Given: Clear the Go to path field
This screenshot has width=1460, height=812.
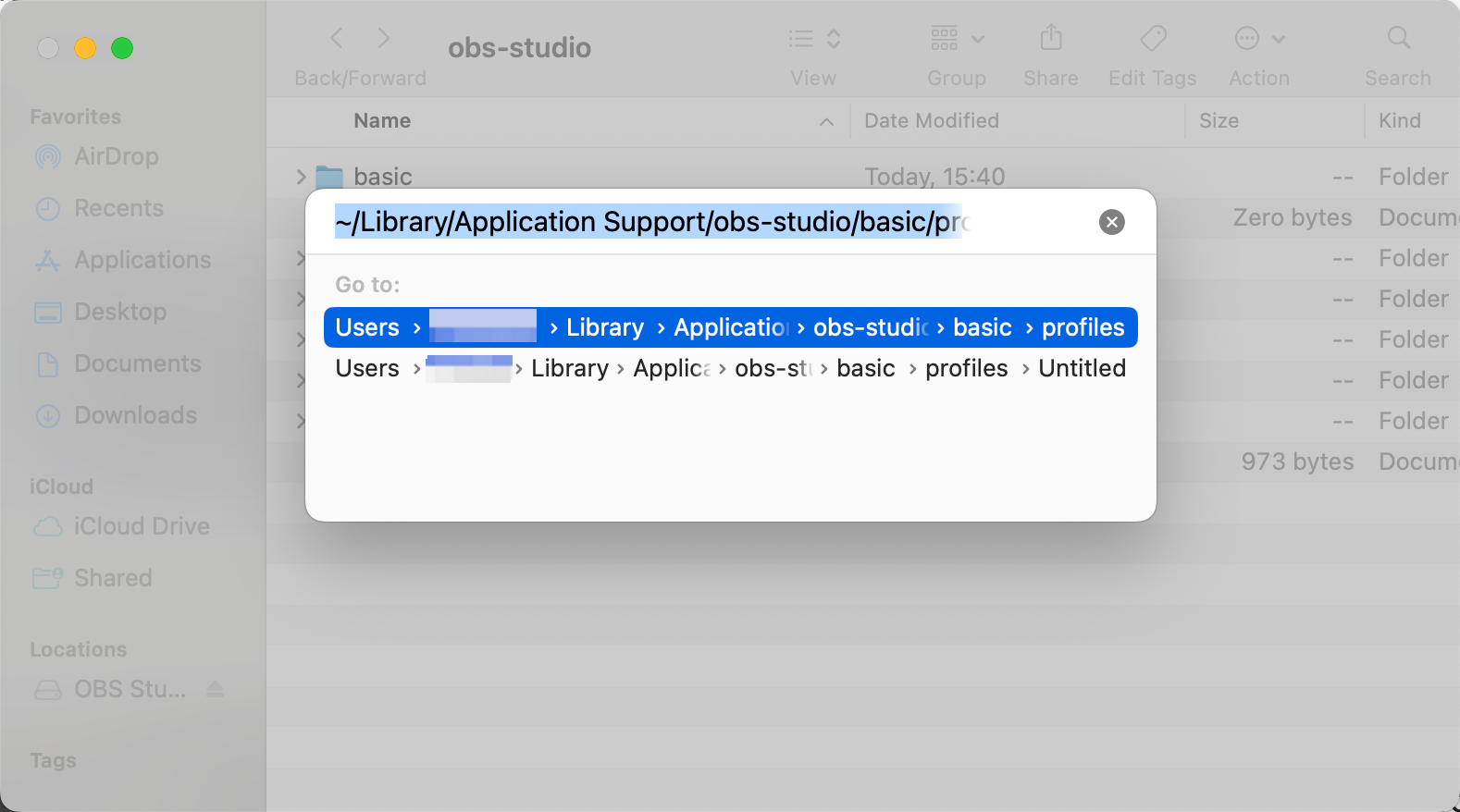Looking at the screenshot, I should (x=1111, y=222).
